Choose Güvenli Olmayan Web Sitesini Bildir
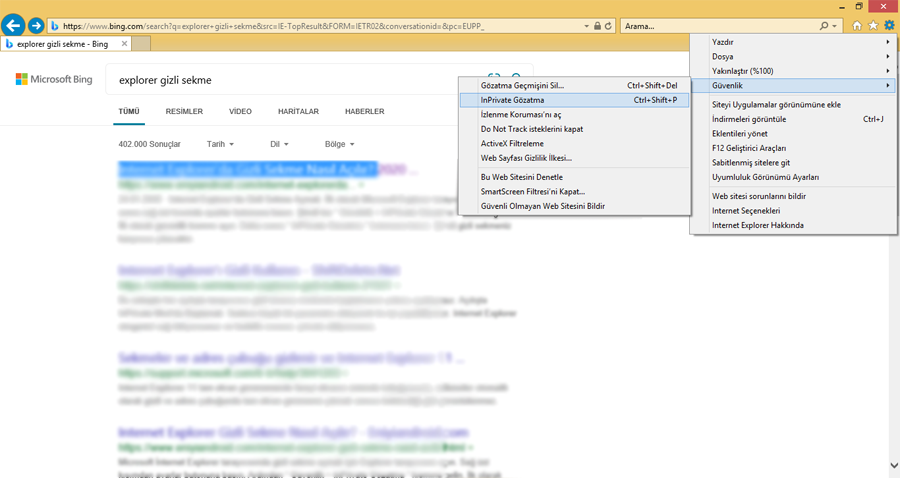 click(575, 206)
